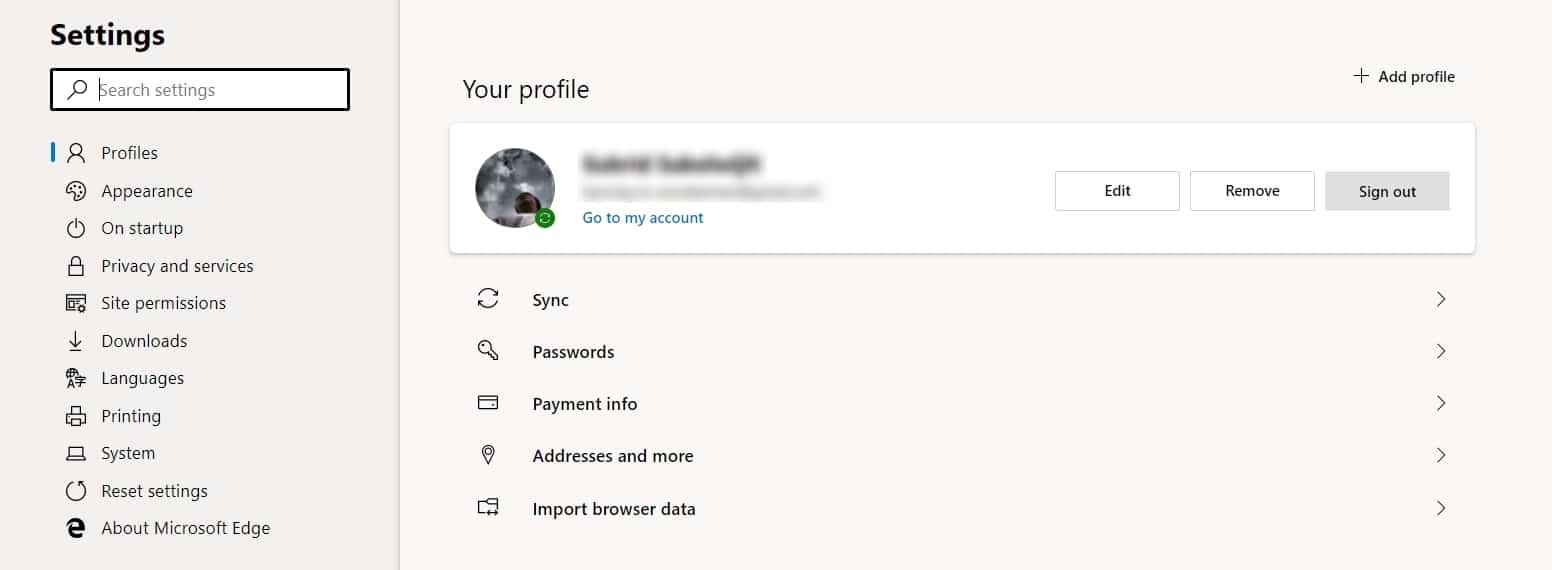Click the Reset settings circular arrow icon
The height and width of the screenshot is (570, 1552).
click(x=76, y=491)
